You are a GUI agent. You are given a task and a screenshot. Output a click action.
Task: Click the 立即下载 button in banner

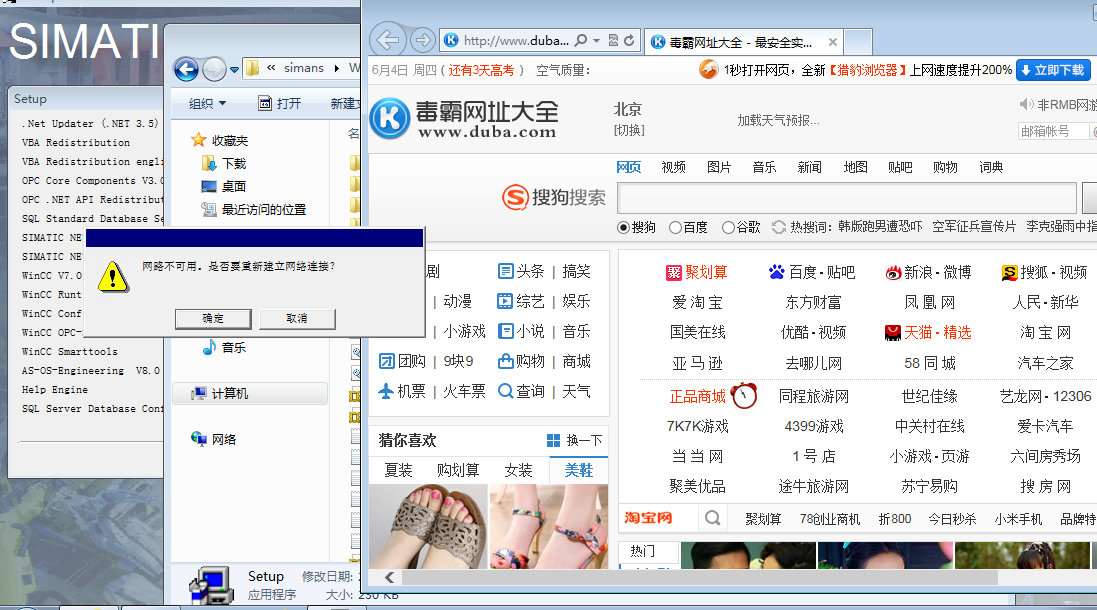(x=1052, y=70)
